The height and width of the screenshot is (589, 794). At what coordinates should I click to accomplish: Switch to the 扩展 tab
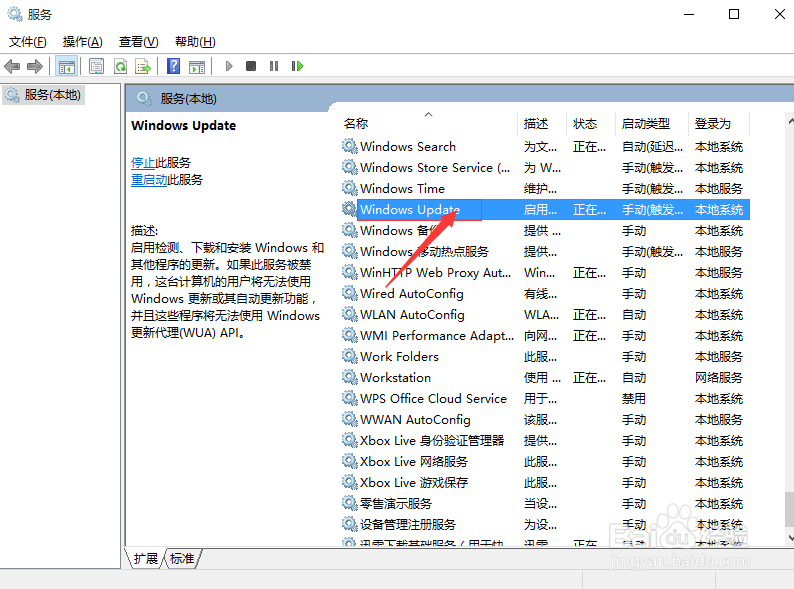click(x=146, y=559)
